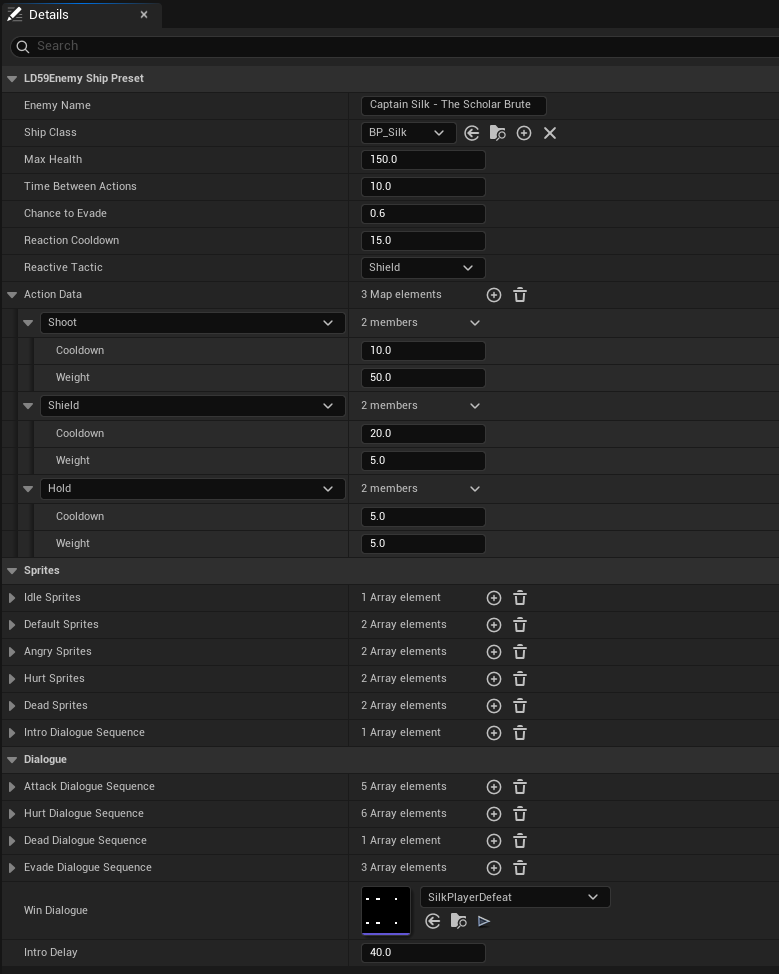Expand the Idle Sprites array
This screenshot has width=779, height=974.
click(12, 598)
